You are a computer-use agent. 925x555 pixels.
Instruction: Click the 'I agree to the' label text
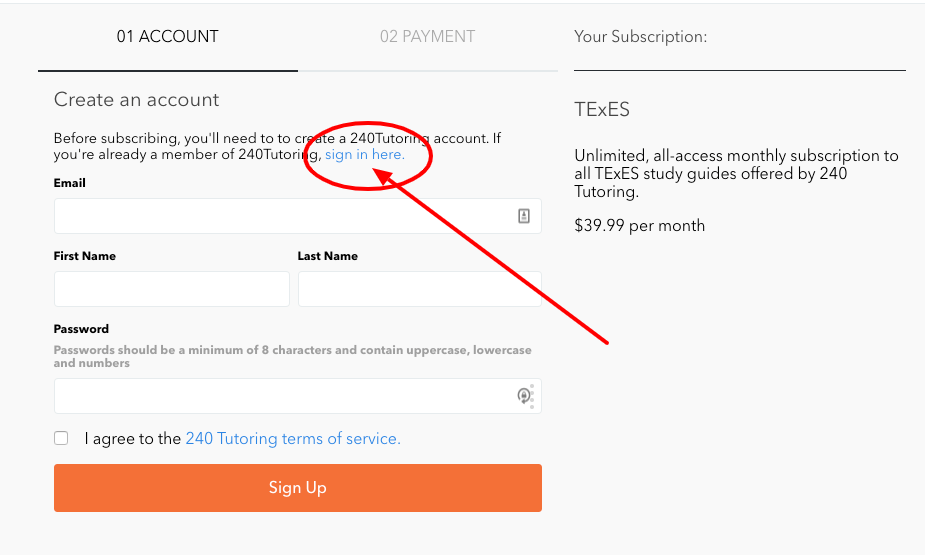point(133,439)
